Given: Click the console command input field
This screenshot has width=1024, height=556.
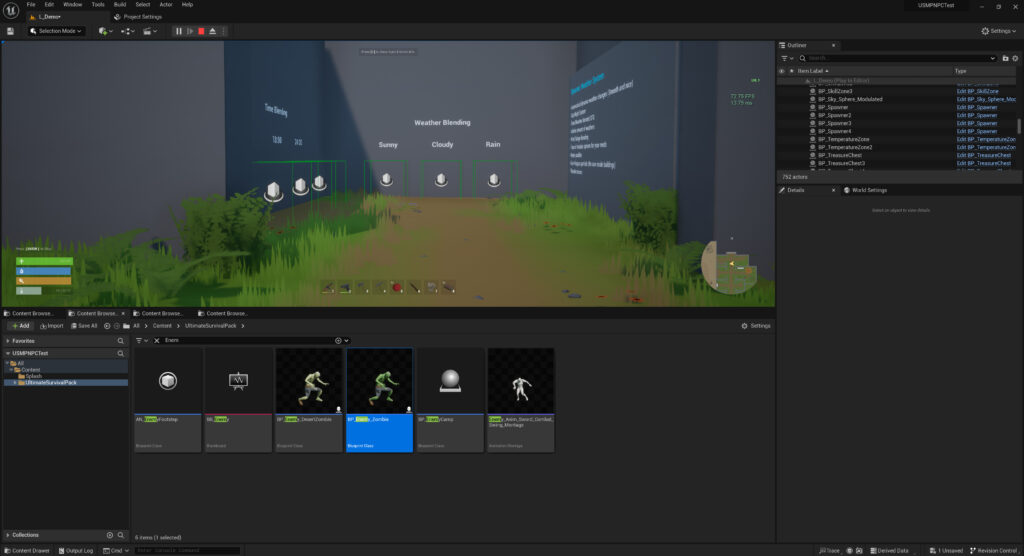Looking at the screenshot, I should tap(187, 551).
